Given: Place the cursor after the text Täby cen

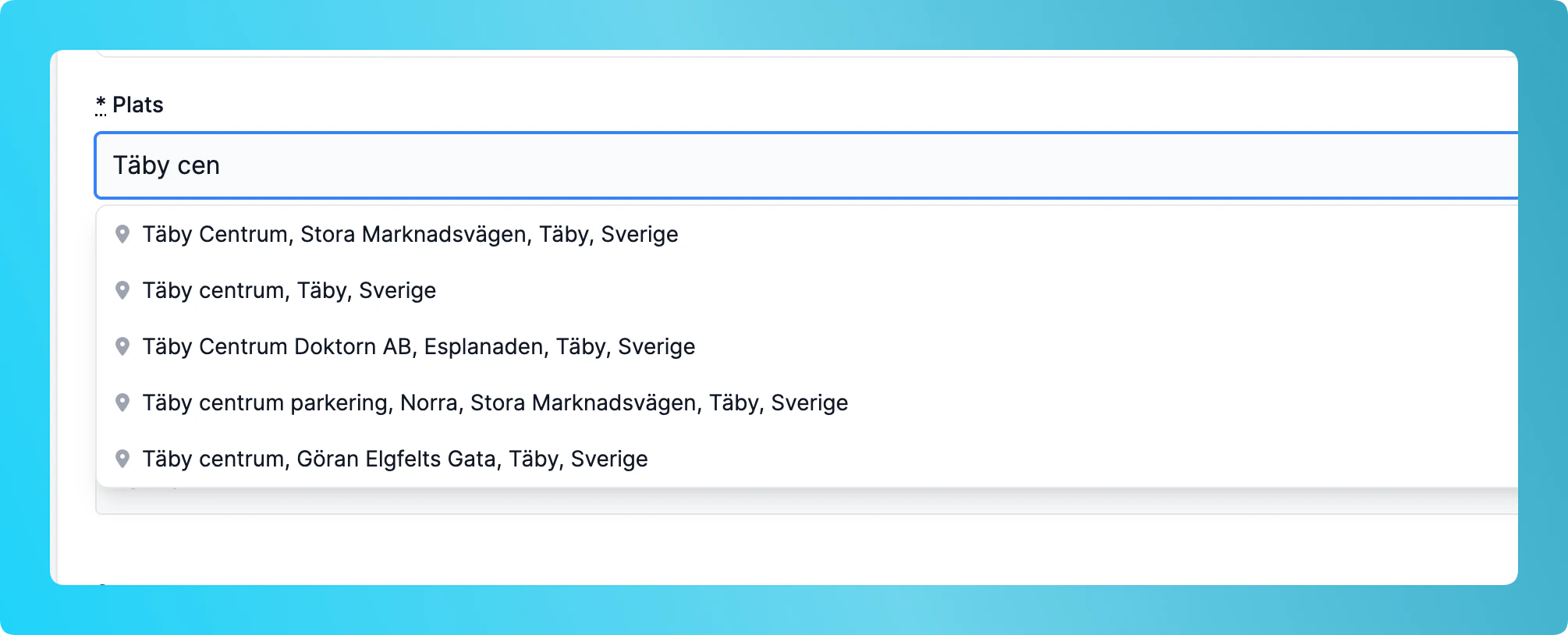Looking at the screenshot, I should click(222, 165).
